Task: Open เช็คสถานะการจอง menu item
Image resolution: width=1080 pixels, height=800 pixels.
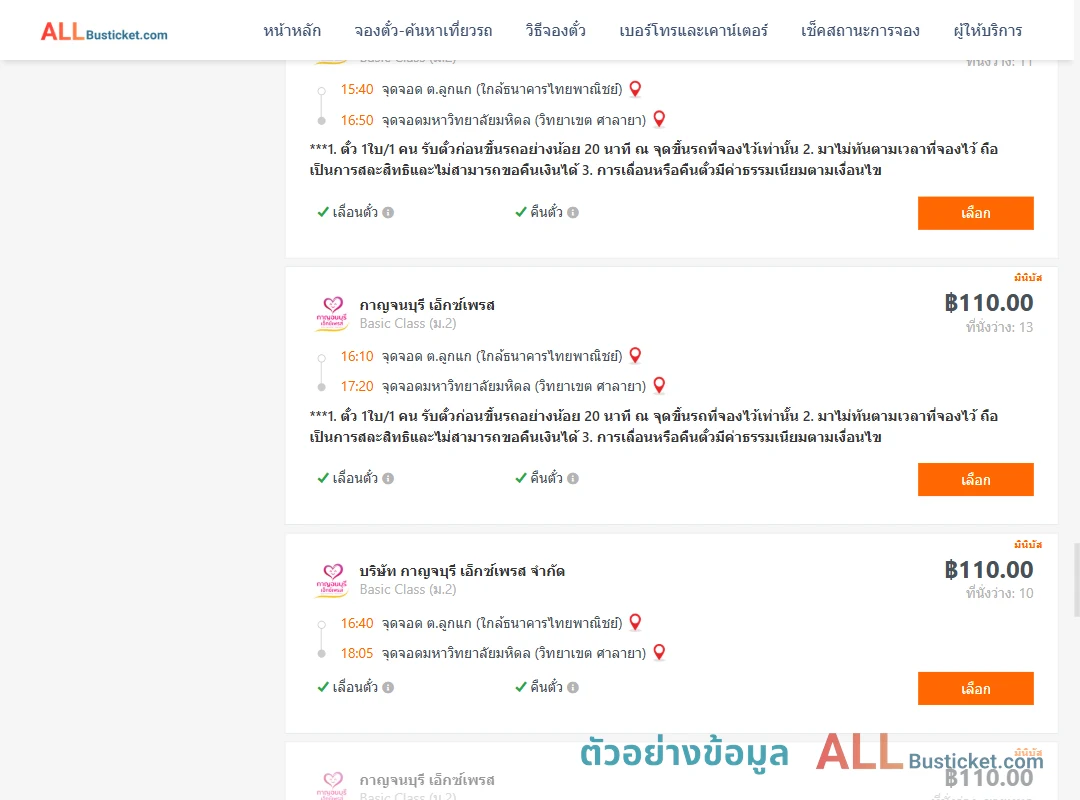Action: click(x=860, y=30)
